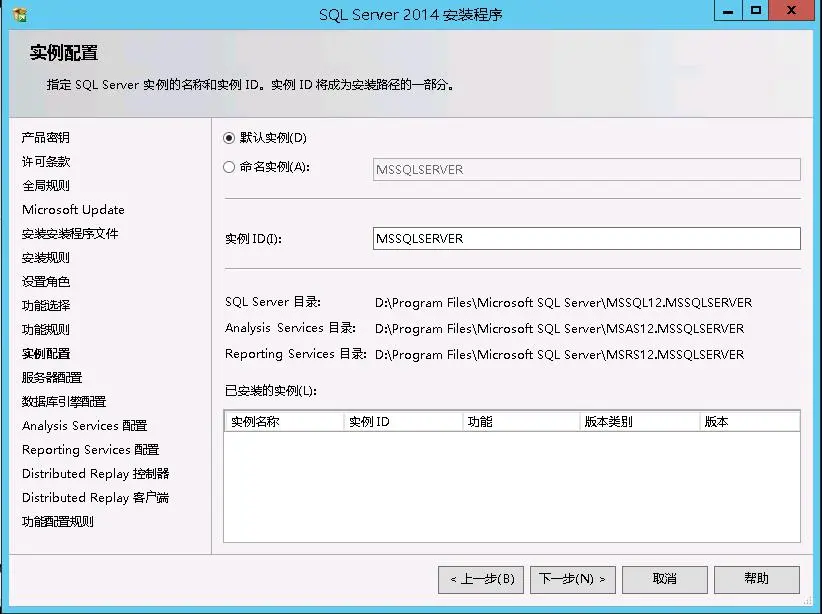Select the current 实例配置 step in sidebar
The width and height of the screenshot is (822, 614).
point(46,353)
